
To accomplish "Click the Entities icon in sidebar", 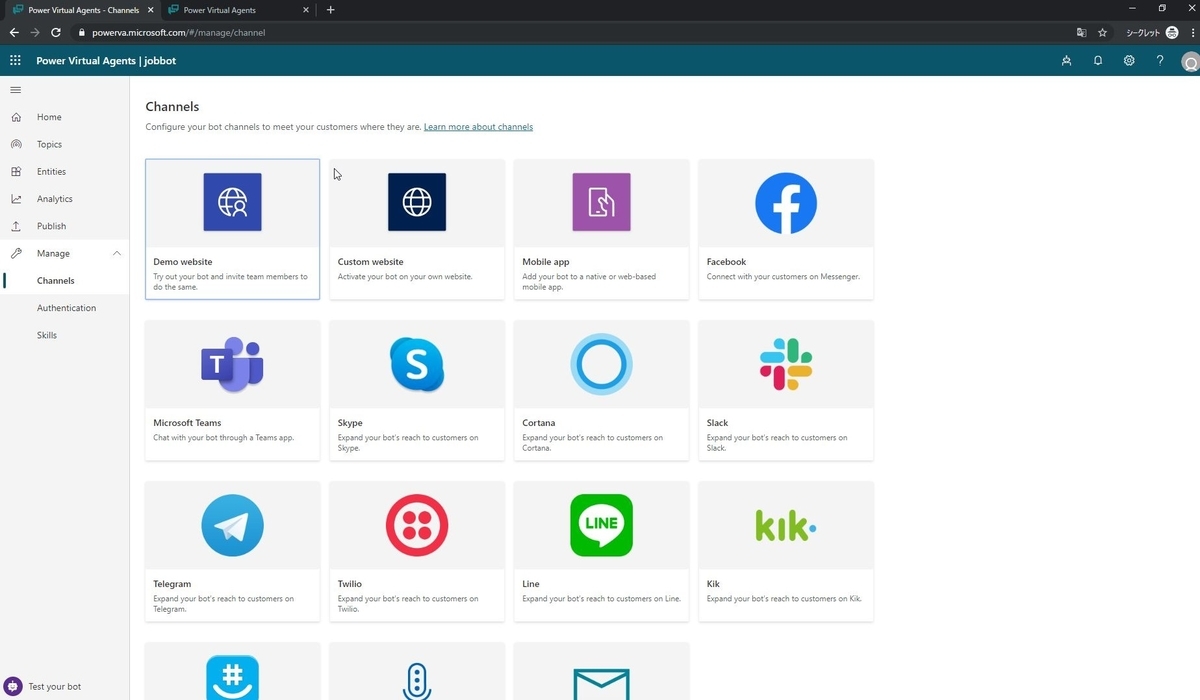I will [x=16, y=171].
